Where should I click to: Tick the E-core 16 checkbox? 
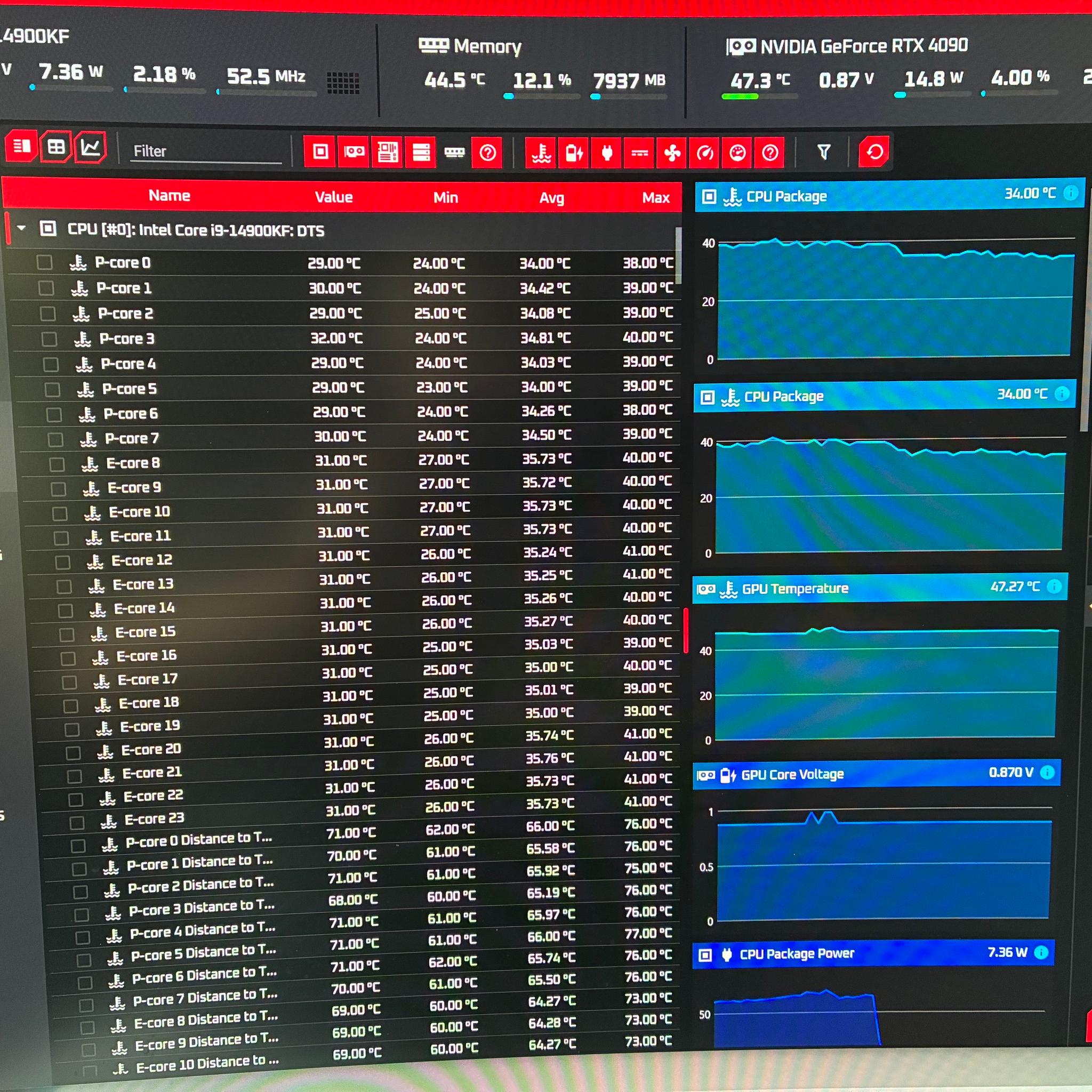(x=68, y=659)
